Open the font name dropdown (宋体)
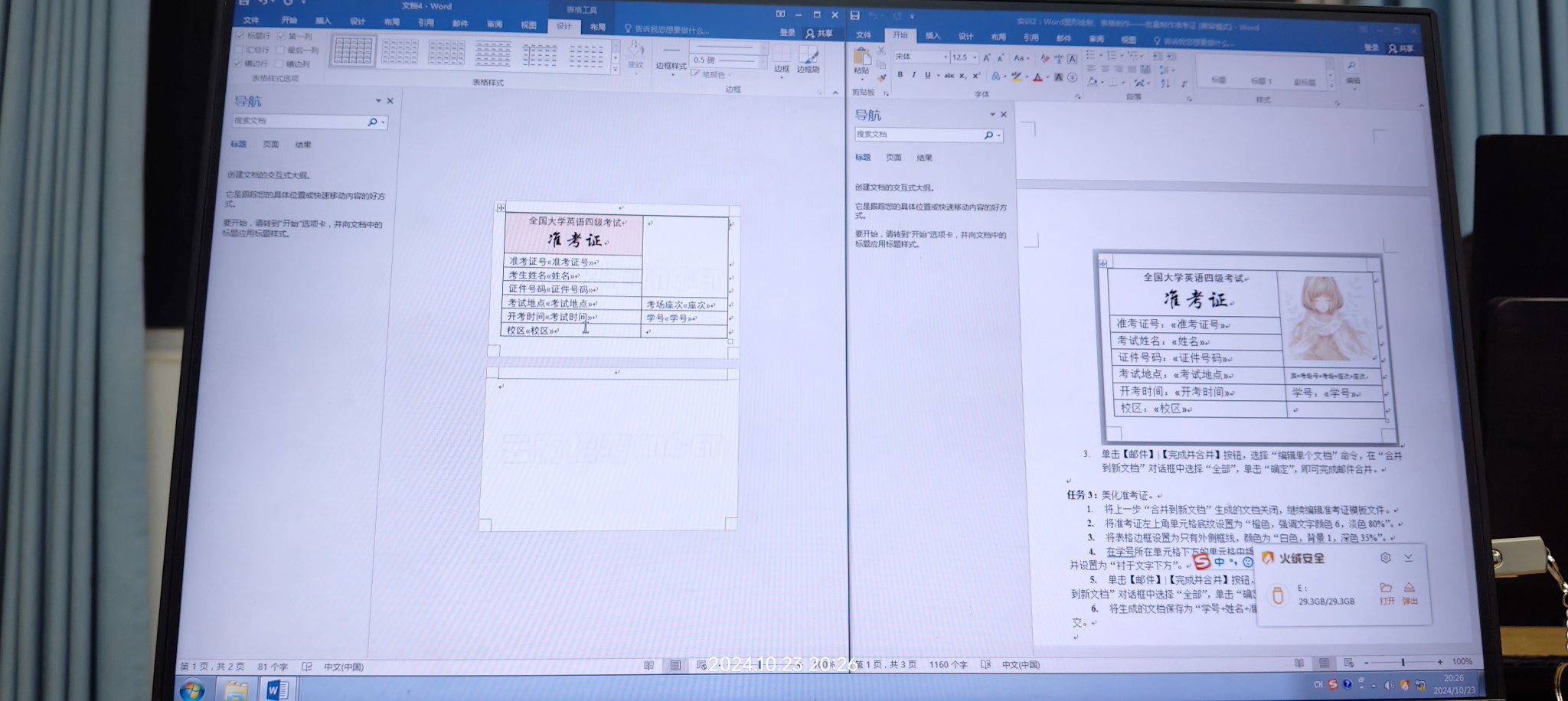The width and height of the screenshot is (1568, 701). (945, 57)
